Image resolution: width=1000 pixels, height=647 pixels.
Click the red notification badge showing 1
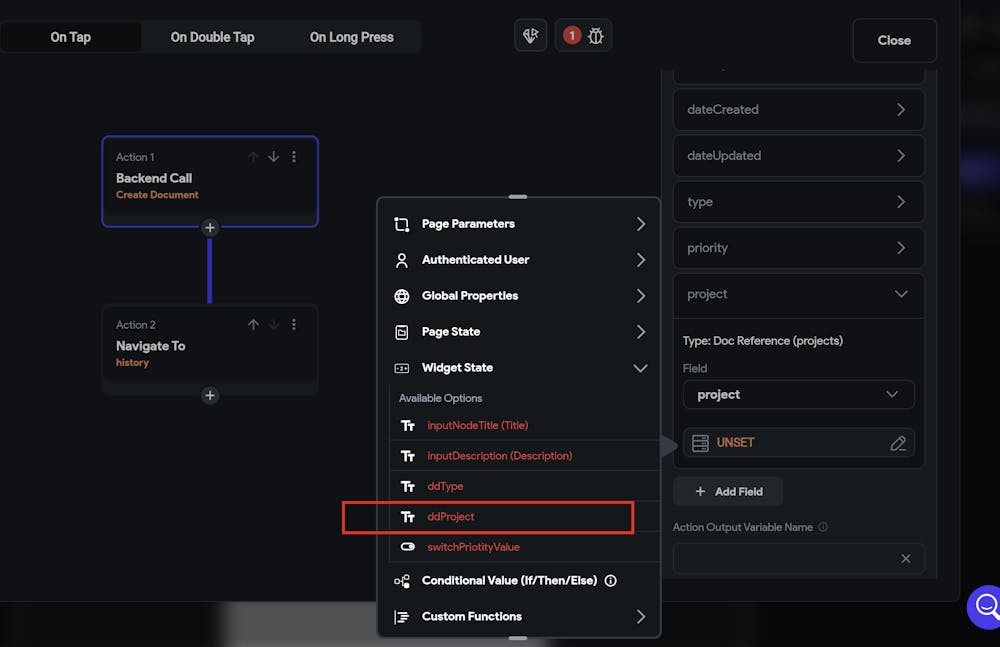point(570,33)
